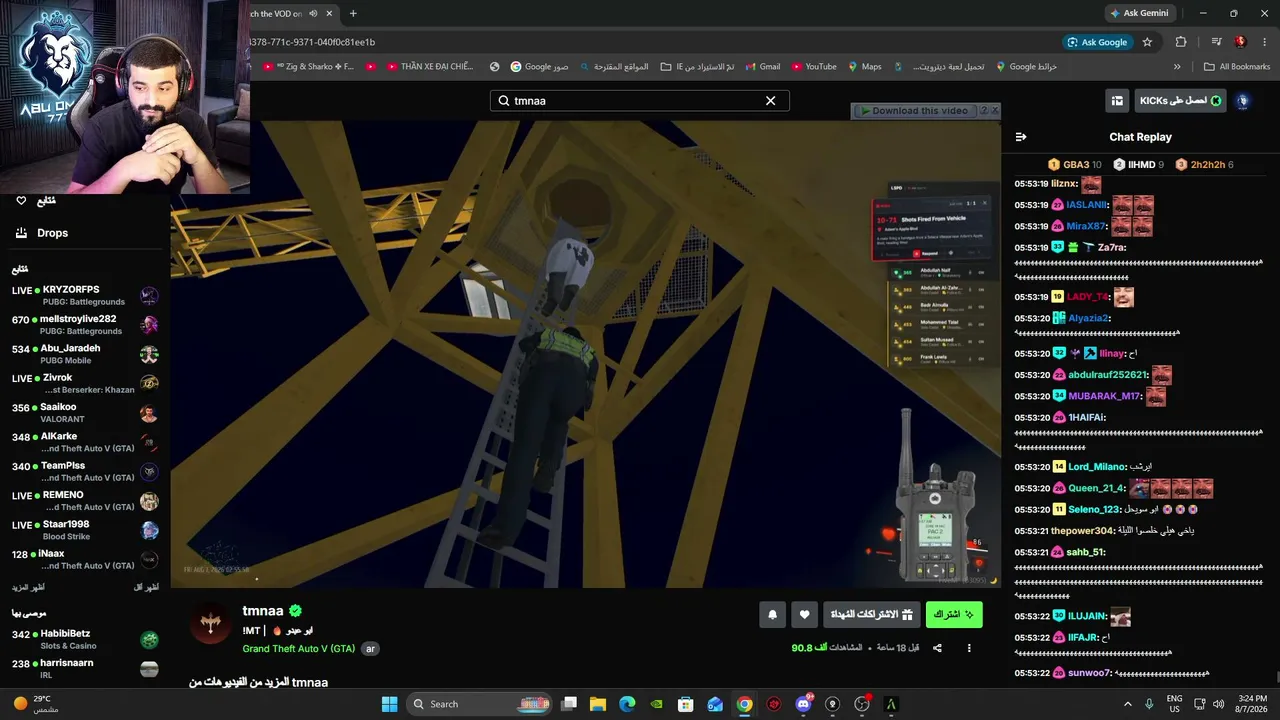Expand the hidden bookmarks chevron
This screenshot has width=1280, height=720.
click(x=1177, y=67)
